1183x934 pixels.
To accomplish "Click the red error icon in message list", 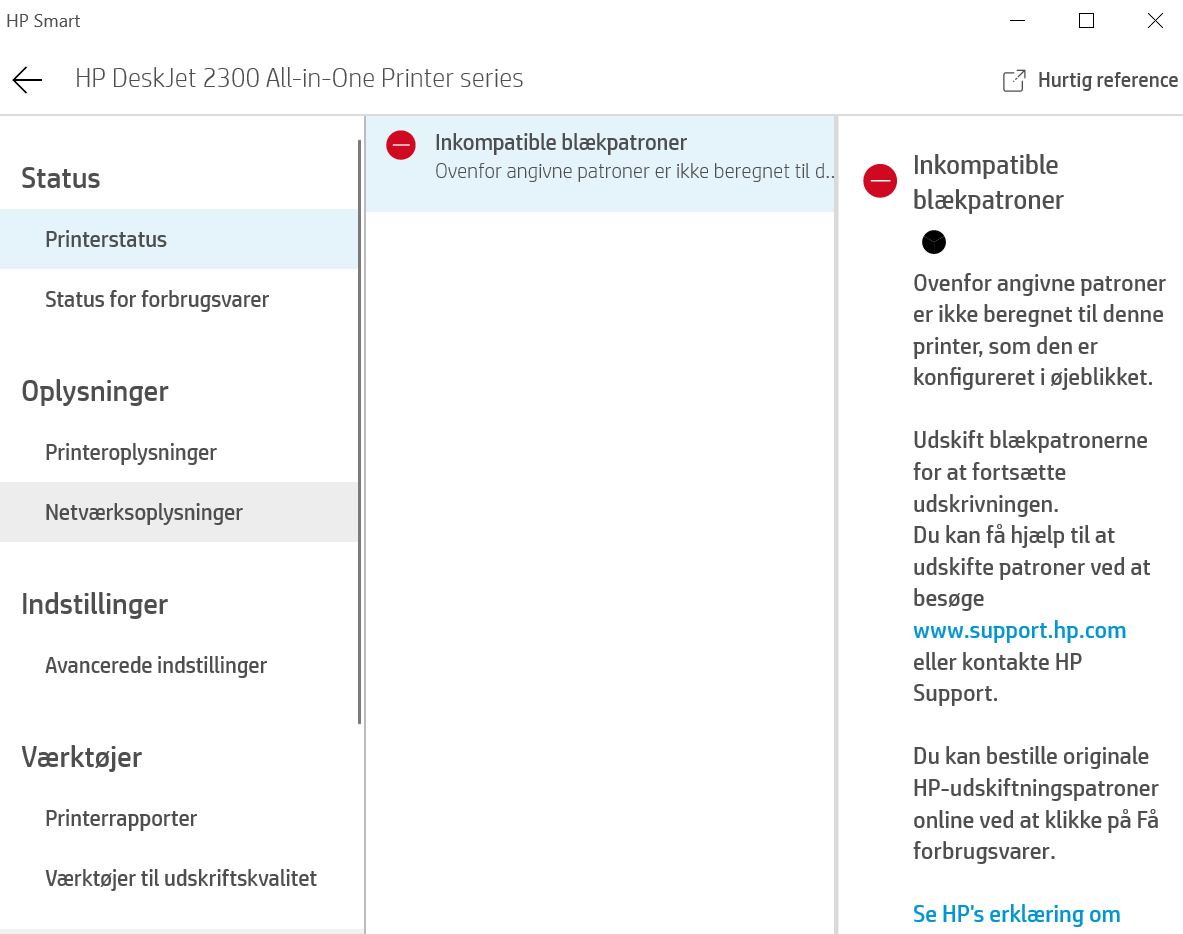I will pyautogui.click(x=401, y=145).
